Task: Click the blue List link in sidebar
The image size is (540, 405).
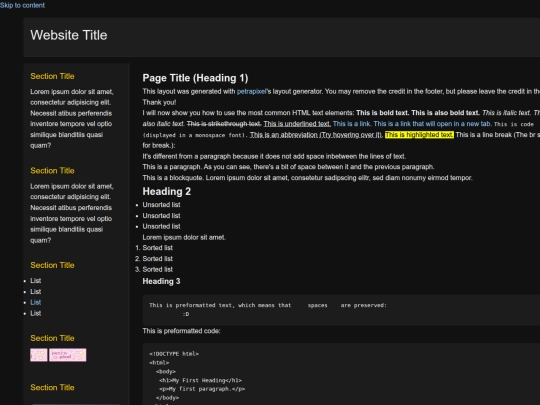Action: click(35, 302)
